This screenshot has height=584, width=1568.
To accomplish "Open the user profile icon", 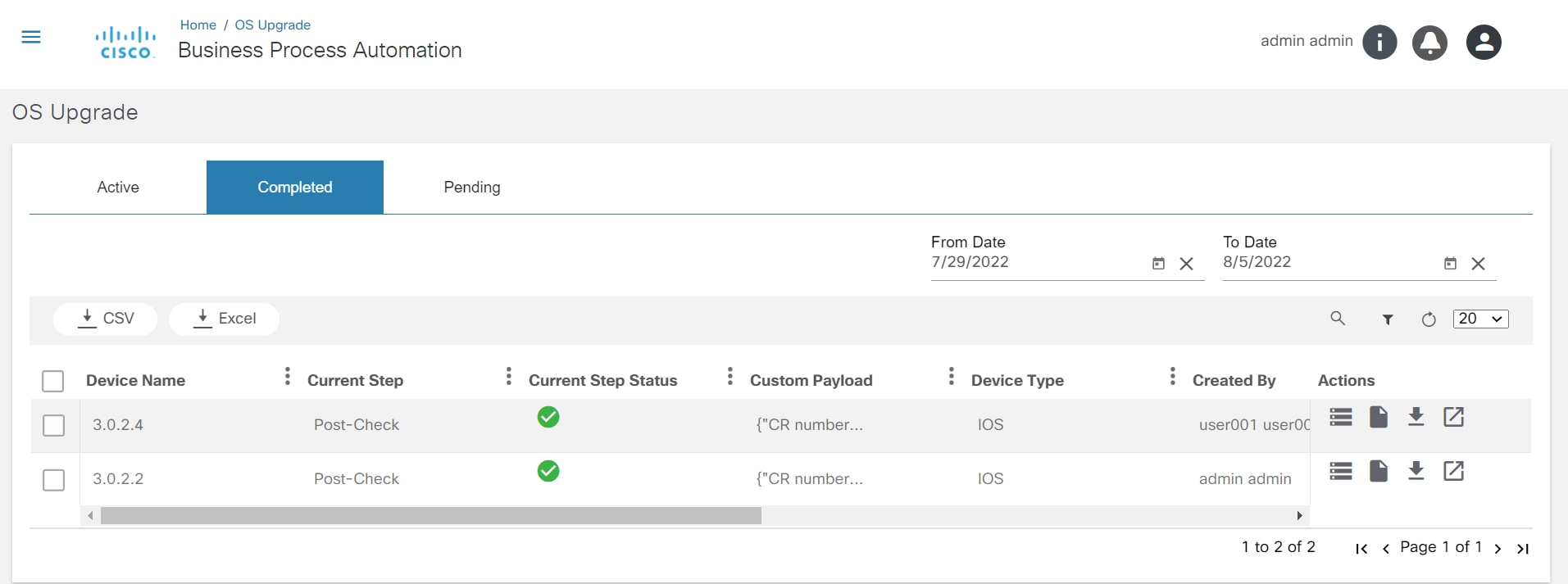I will coord(1483,42).
